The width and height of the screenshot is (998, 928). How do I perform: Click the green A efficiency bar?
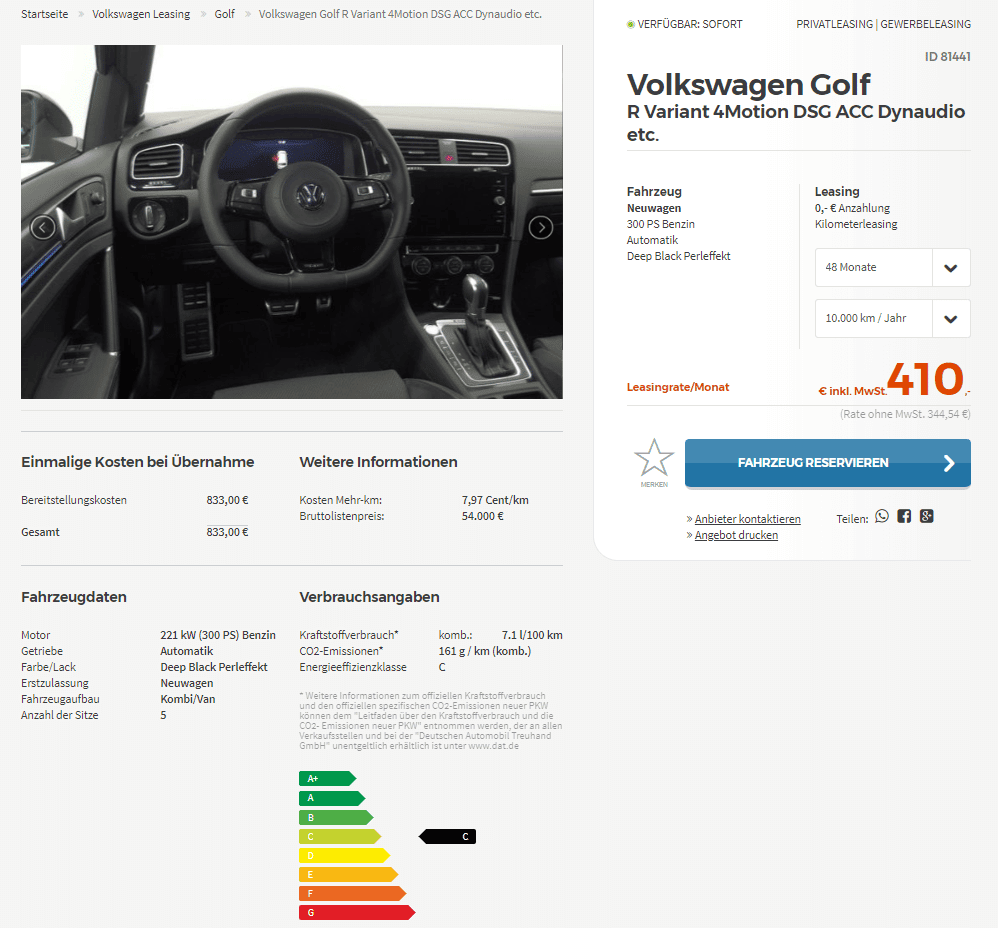pos(332,798)
